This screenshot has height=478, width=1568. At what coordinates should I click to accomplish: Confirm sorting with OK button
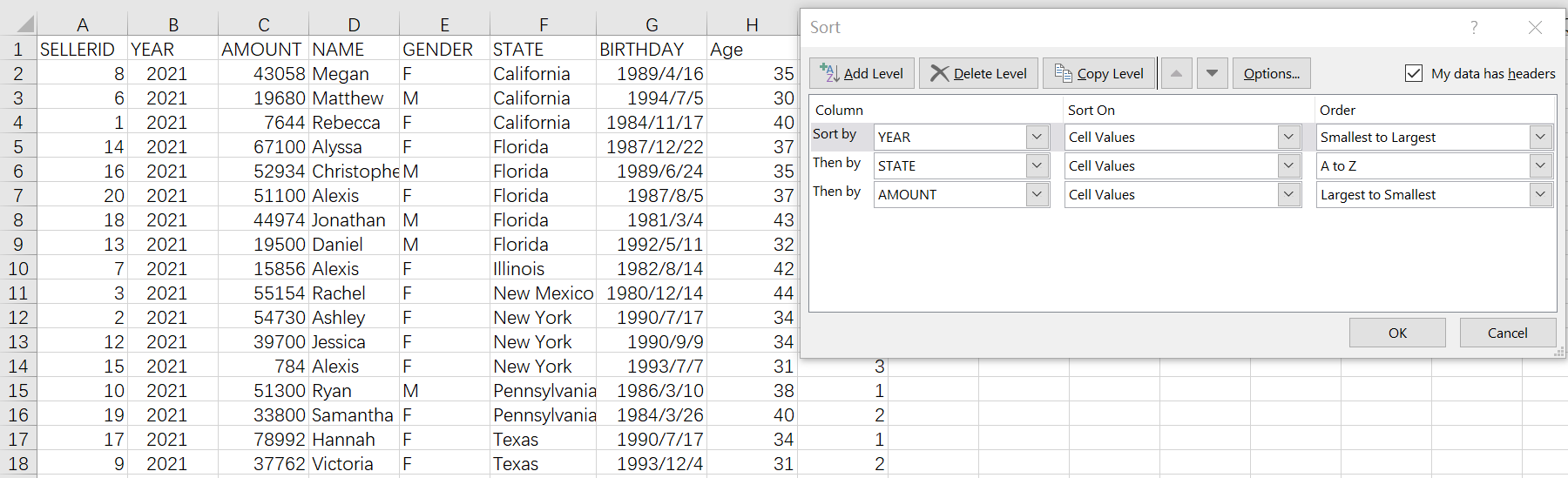click(x=1397, y=333)
